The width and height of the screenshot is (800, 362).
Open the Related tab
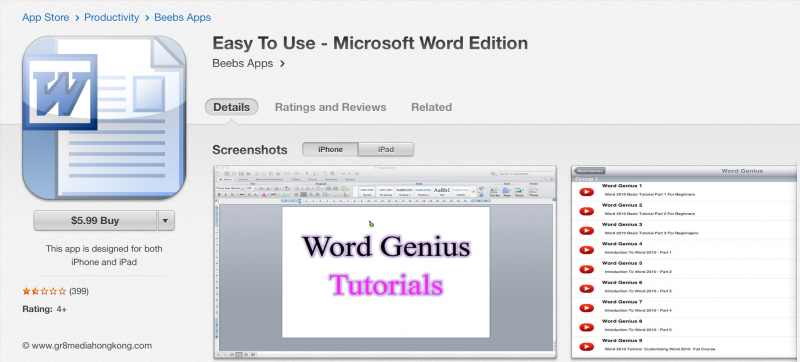(432, 107)
